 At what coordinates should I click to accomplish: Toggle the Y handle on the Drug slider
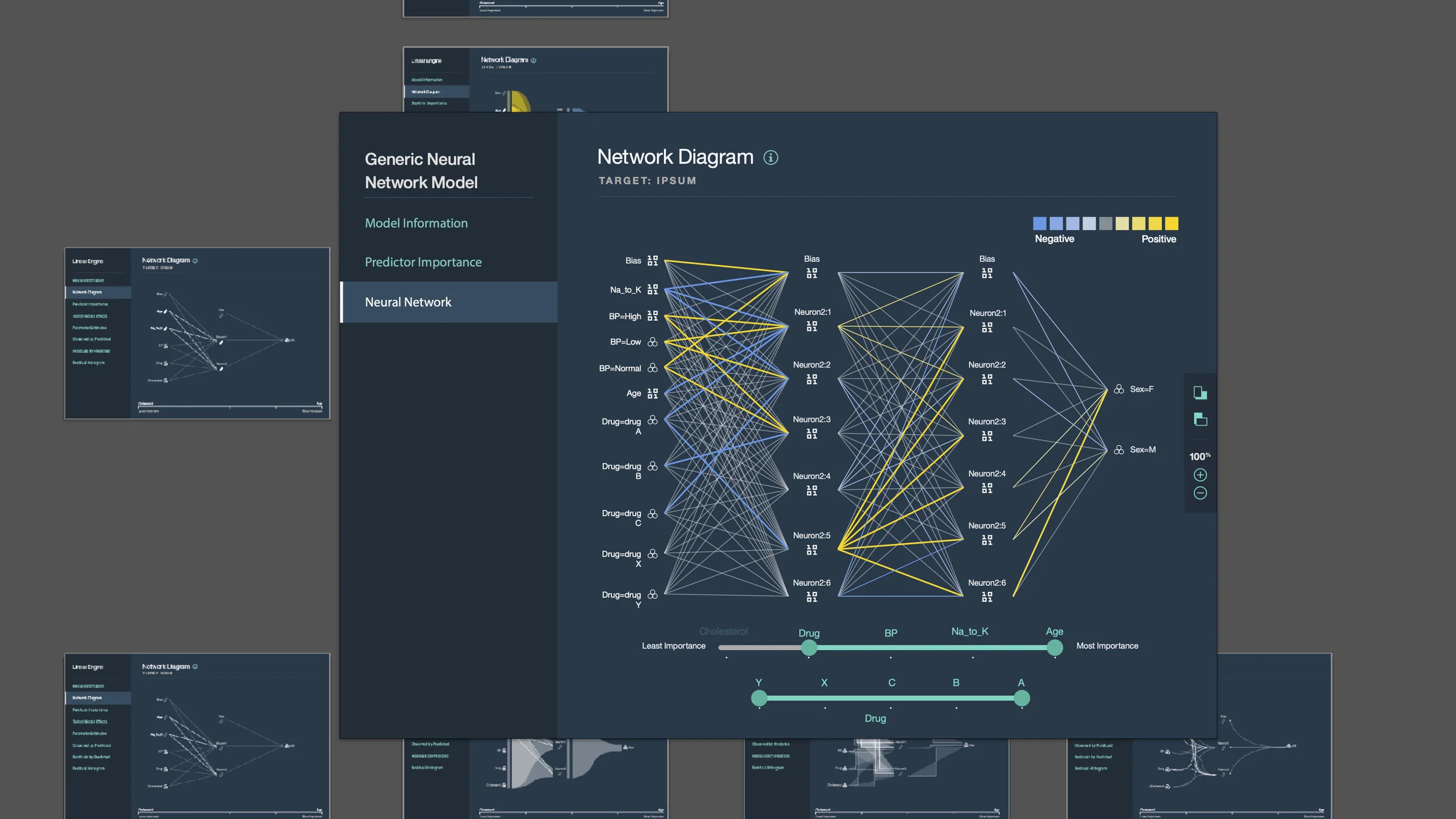click(x=759, y=697)
